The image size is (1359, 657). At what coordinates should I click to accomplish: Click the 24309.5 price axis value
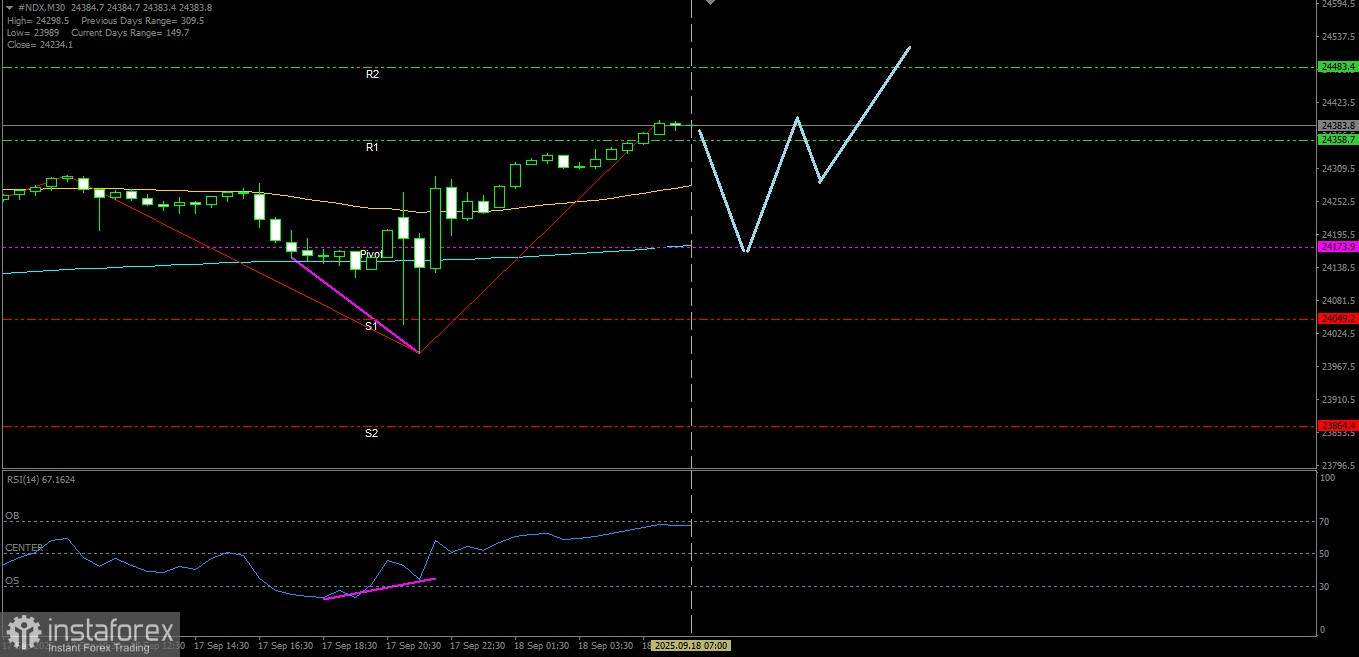pyautogui.click(x=1338, y=168)
